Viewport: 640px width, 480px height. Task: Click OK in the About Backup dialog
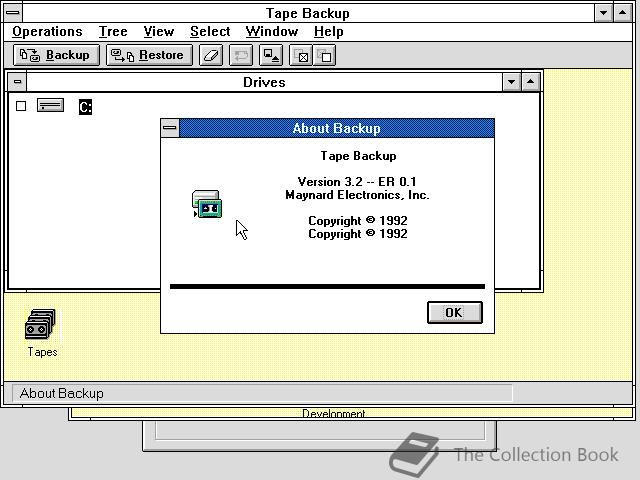tap(455, 313)
